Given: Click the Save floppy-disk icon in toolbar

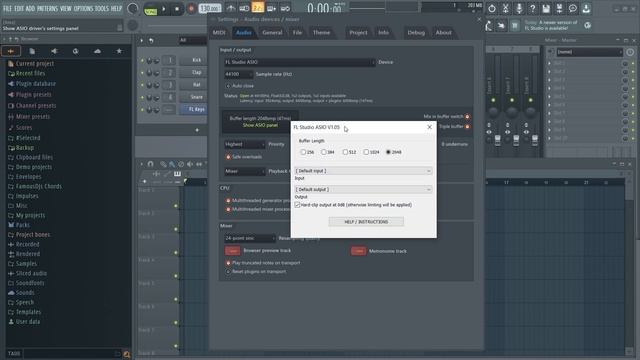Looking at the screenshot, I should pos(546,8).
